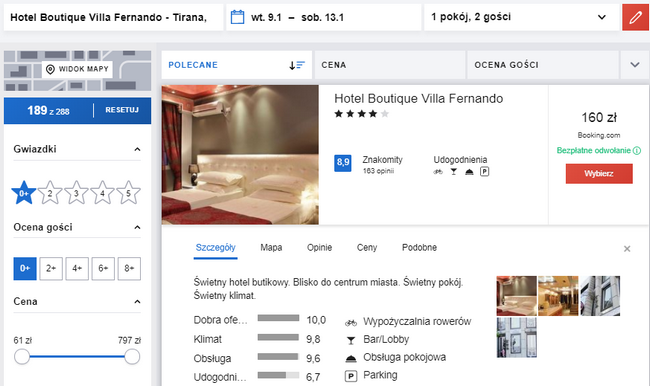Click cocktail icon next to Bar/Lobby
Screen dimensions: 650x386
pos(351,340)
